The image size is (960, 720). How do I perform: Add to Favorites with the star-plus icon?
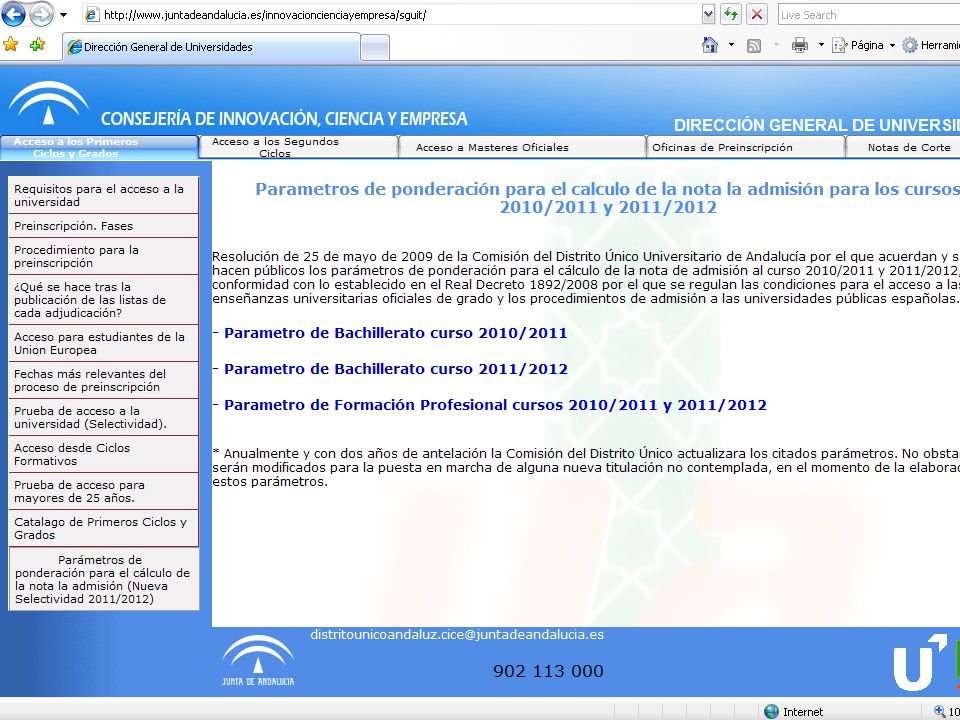[x=37, y=45]
